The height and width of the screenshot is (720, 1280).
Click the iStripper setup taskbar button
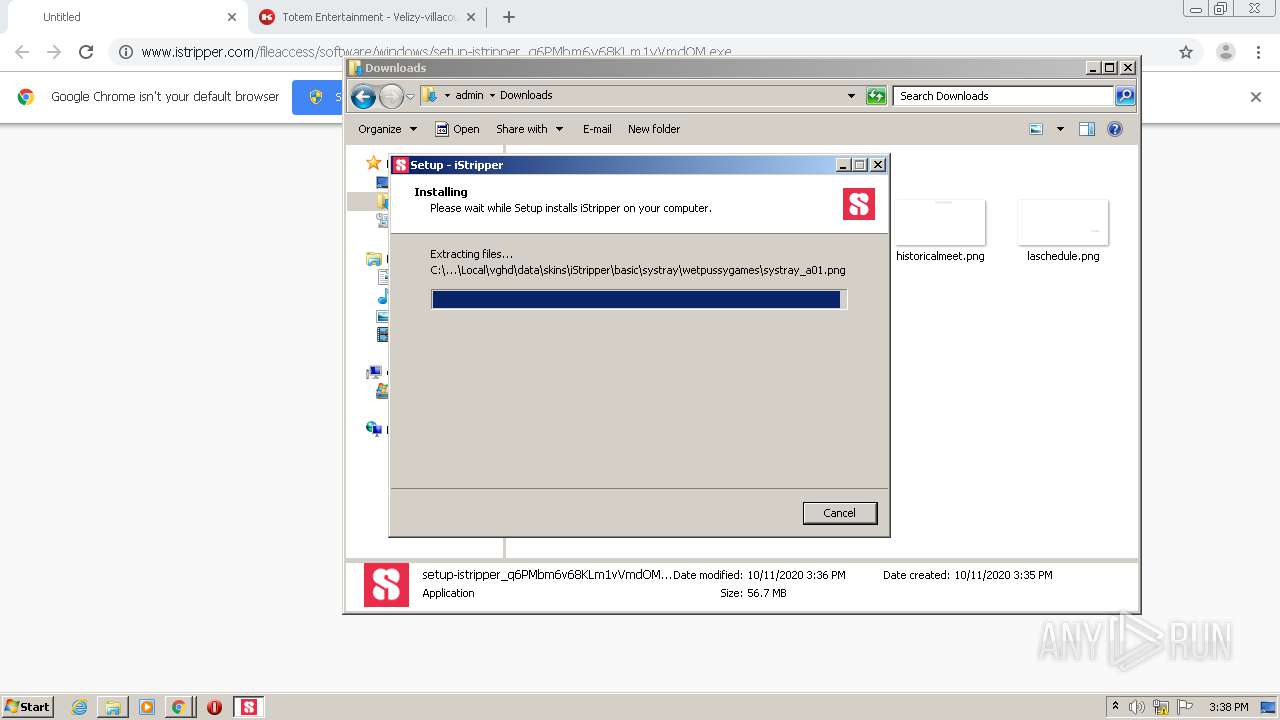pos(249,707)
